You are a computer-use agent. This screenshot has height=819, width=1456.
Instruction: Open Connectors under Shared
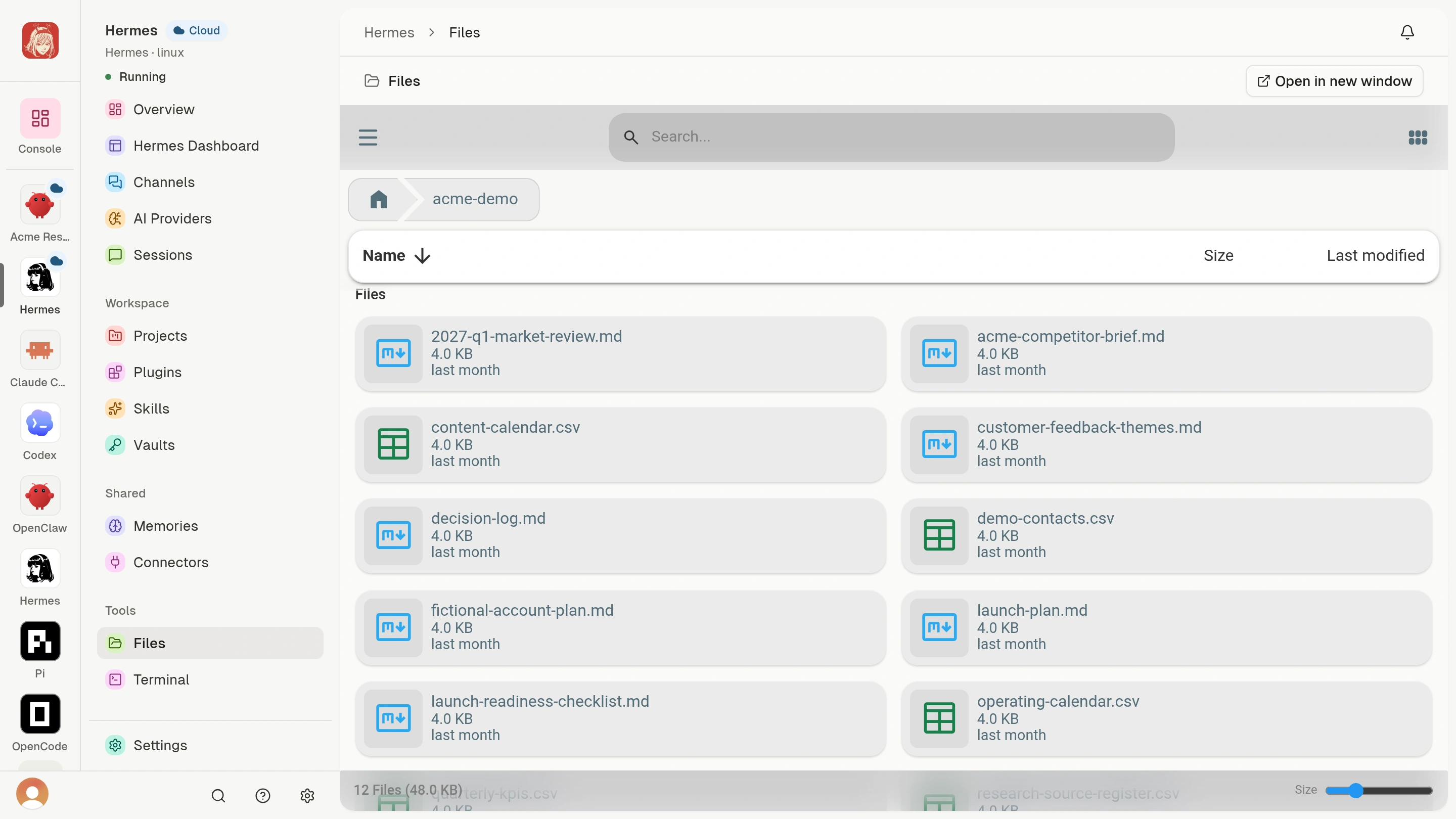tap(210, 562)
